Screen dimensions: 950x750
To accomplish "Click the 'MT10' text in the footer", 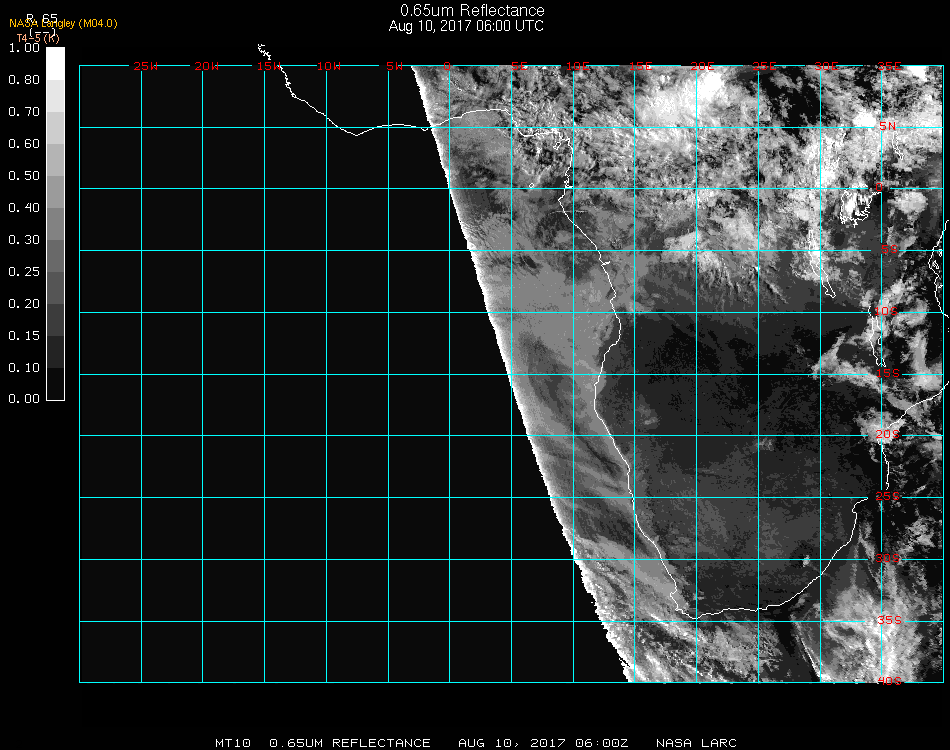I will point(233,743).
